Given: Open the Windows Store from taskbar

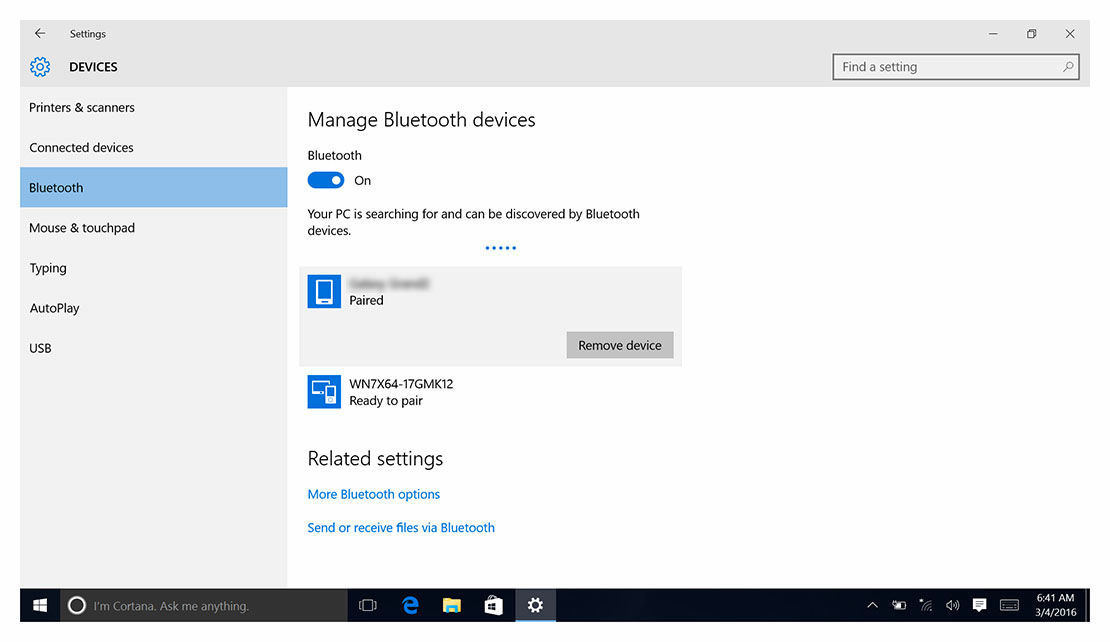Looking at the screenshot, I should pyautogui.click(x=493, y=605).
